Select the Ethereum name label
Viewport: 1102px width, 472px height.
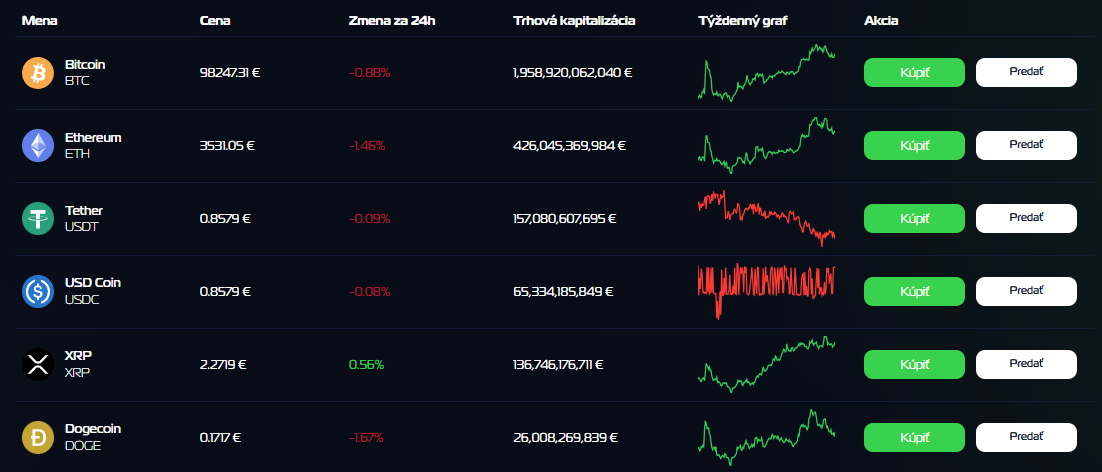tap(93, 137)
